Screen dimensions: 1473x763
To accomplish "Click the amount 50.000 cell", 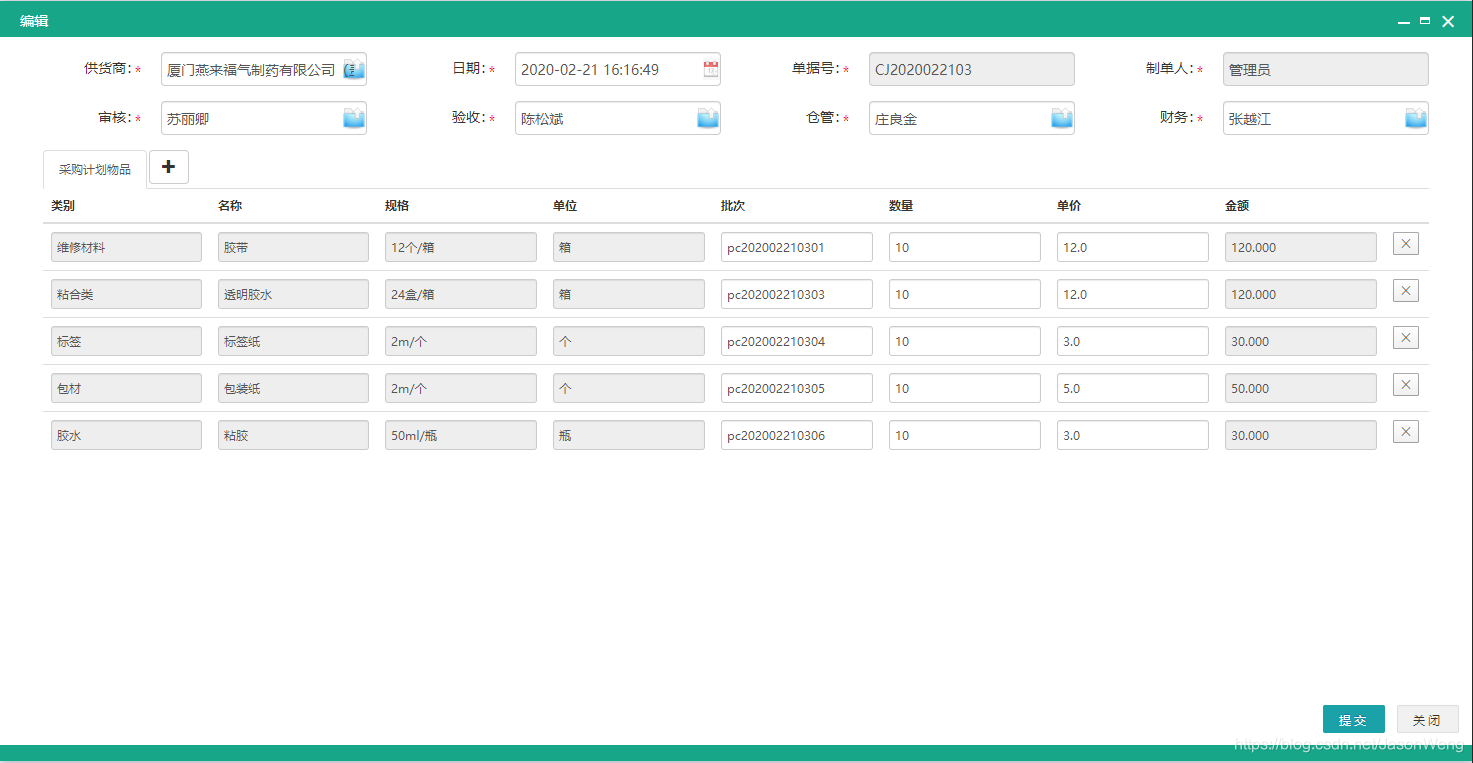I will [x=1301, y=388].
